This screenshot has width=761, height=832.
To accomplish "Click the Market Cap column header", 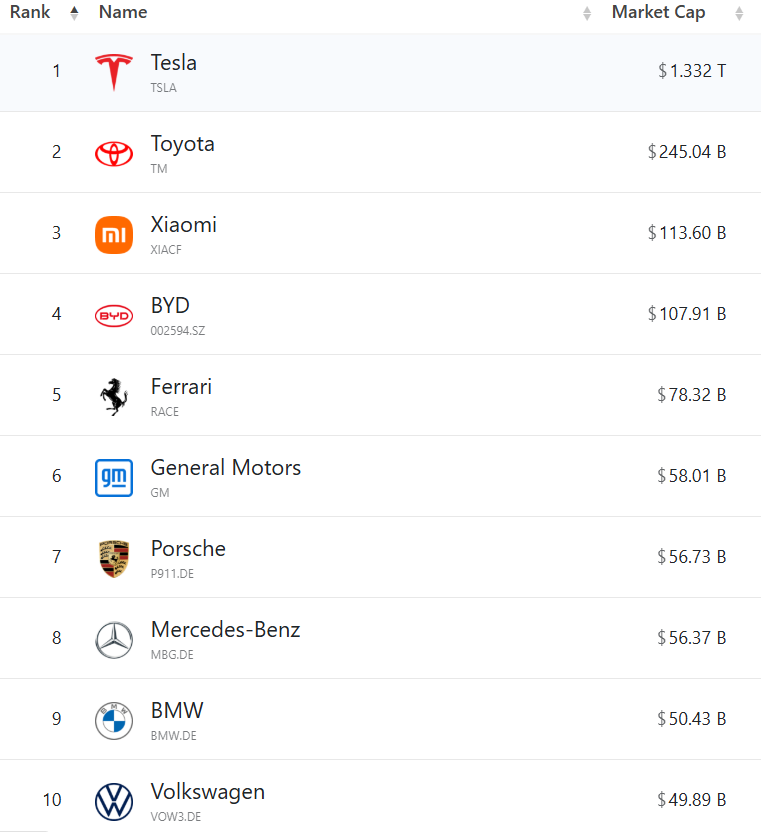I will tap(658, 12).
